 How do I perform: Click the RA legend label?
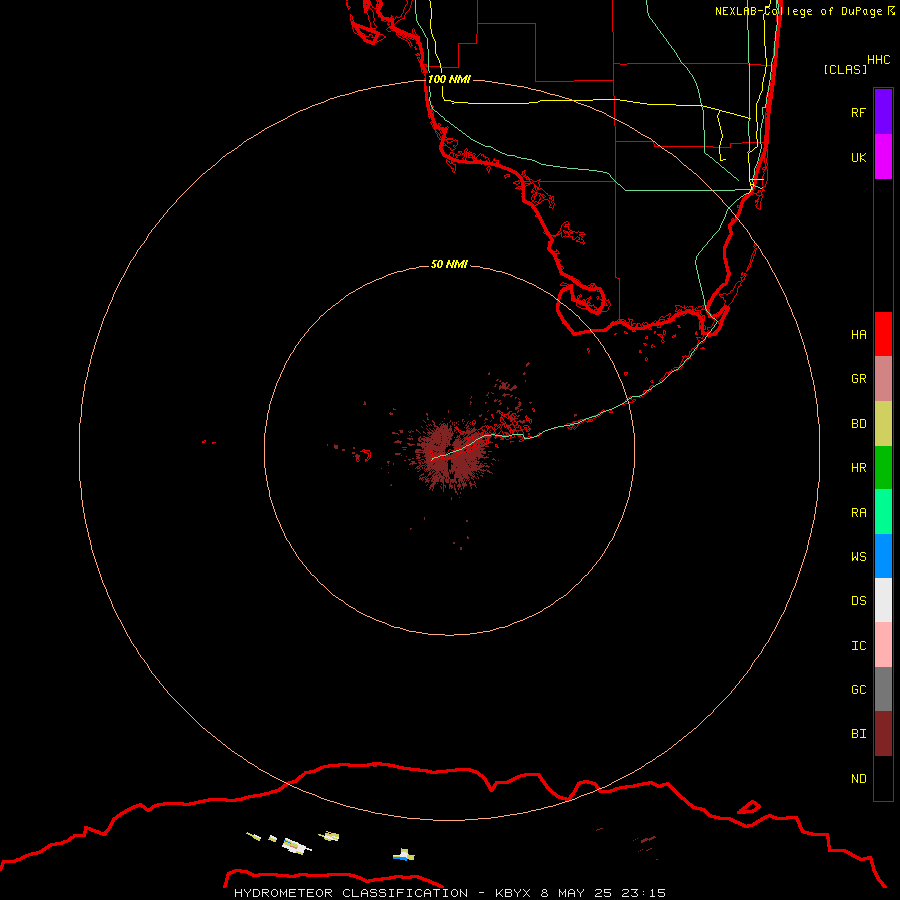point(859,513)
